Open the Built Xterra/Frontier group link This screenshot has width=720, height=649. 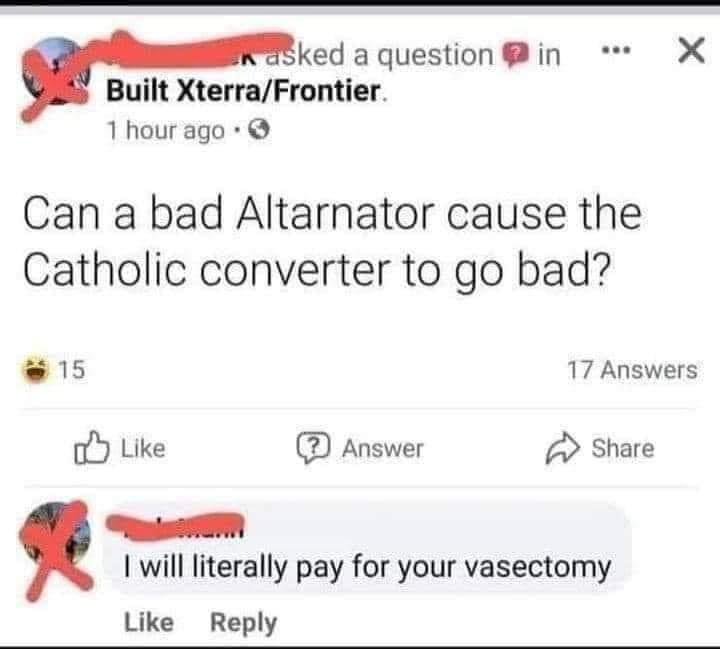[x=243, y=93]
